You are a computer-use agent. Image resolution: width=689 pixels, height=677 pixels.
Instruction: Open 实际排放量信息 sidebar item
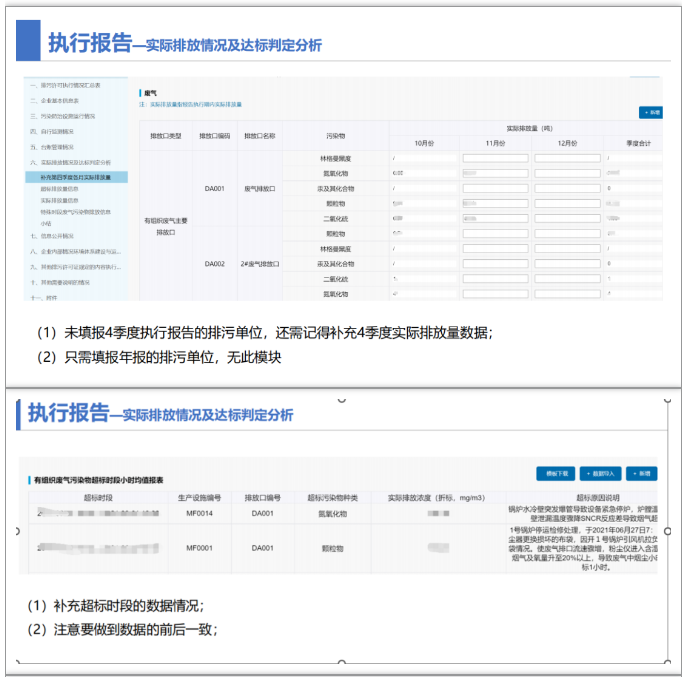pyautogui.click(x=60, y=200)
